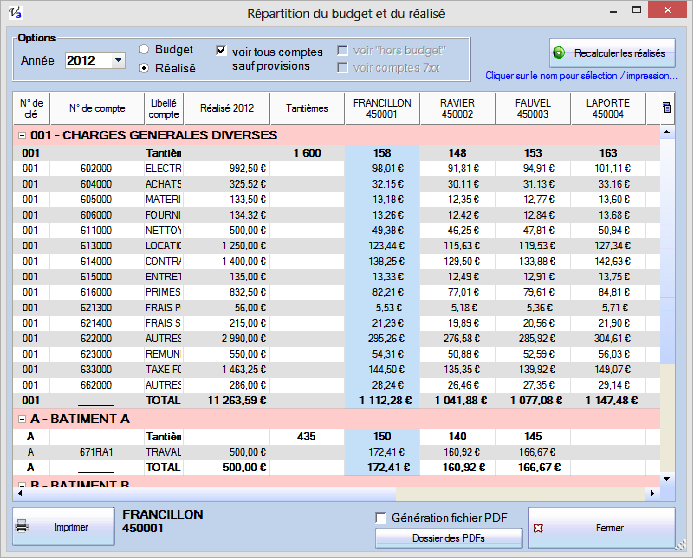Click the Libellé compte column header
The height and width of the screenshot is (559, 694).
pos(164,108)
